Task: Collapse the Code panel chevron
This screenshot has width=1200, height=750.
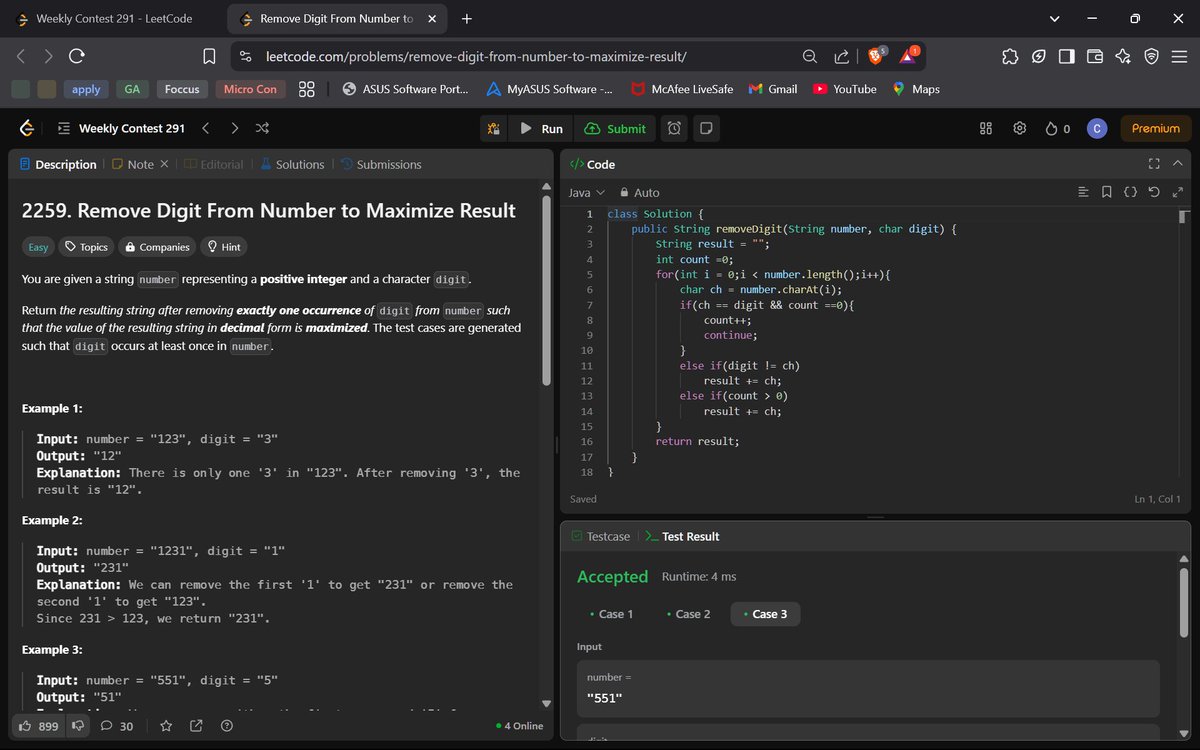Action: click(1177, 164)
